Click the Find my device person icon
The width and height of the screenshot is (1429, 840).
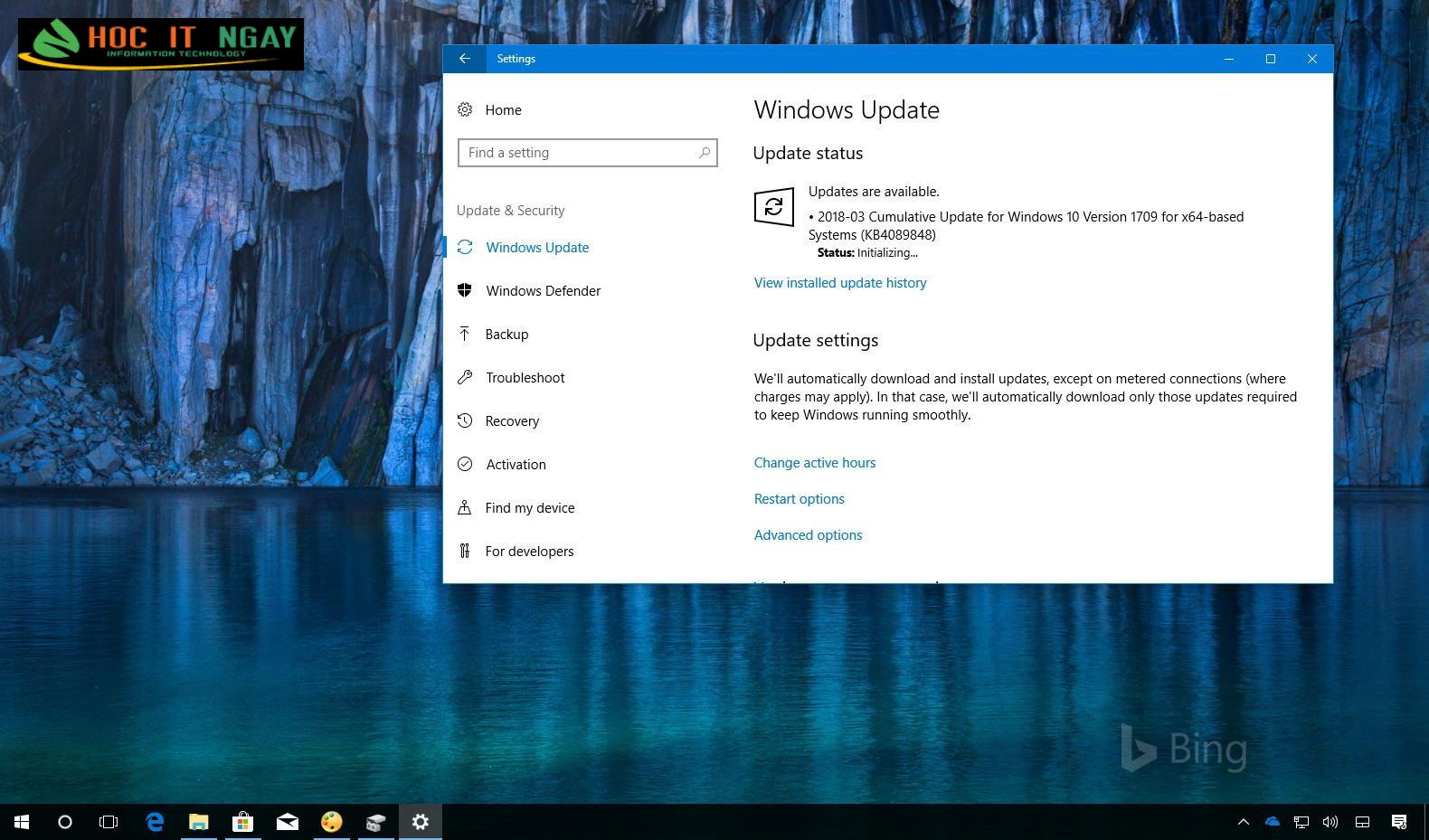(465, 507)
